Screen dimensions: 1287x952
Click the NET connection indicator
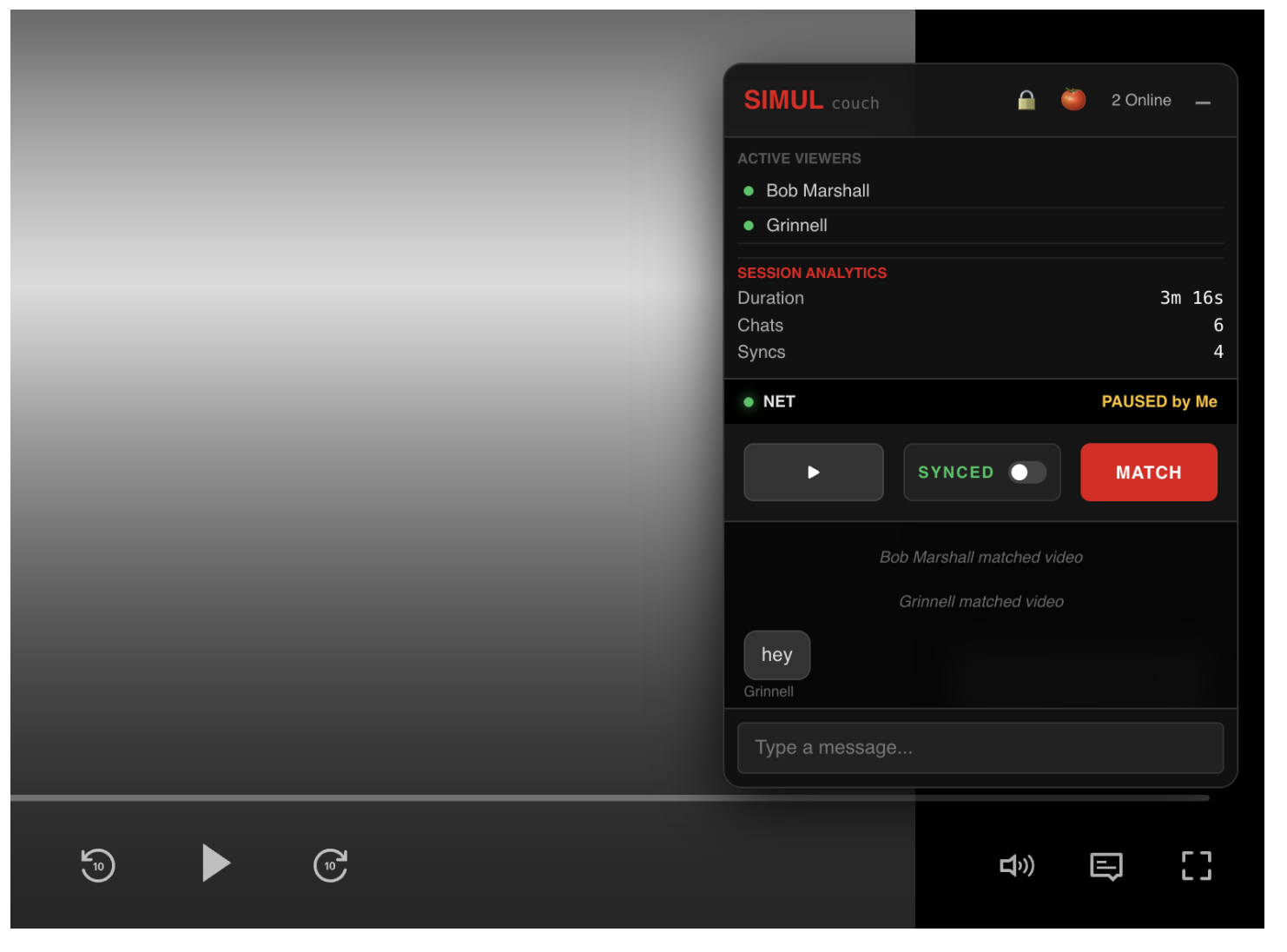(769, 402)
